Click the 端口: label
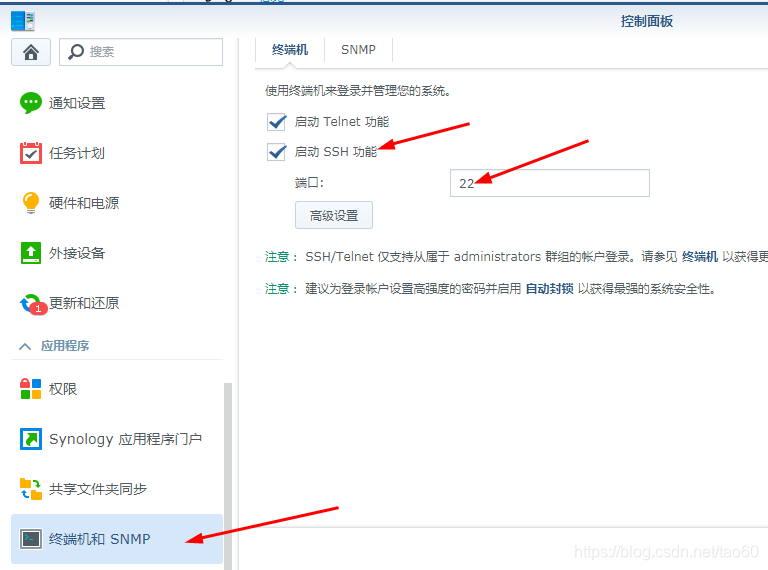Screen dimensions: 768x570 (309, 183)
